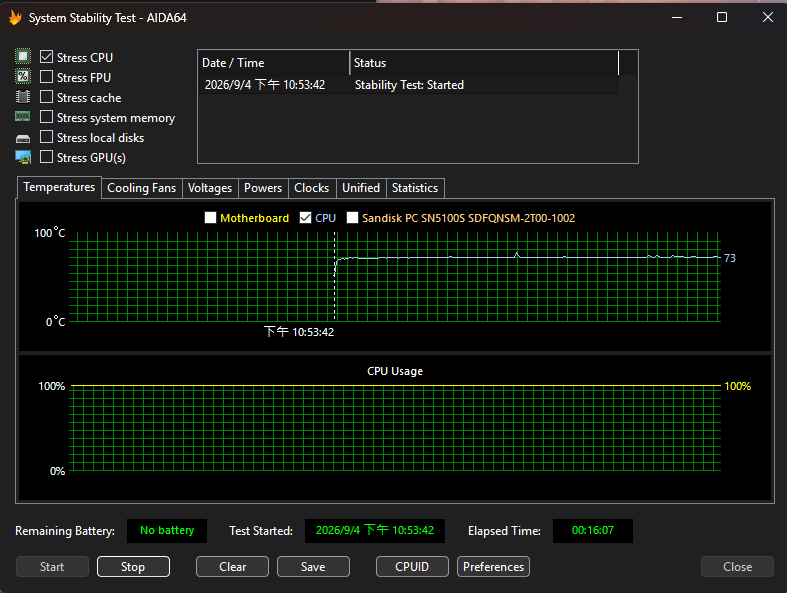Open the Voltages tab
Viewport: 787px width, 593px height.
(x=210, y=188)
